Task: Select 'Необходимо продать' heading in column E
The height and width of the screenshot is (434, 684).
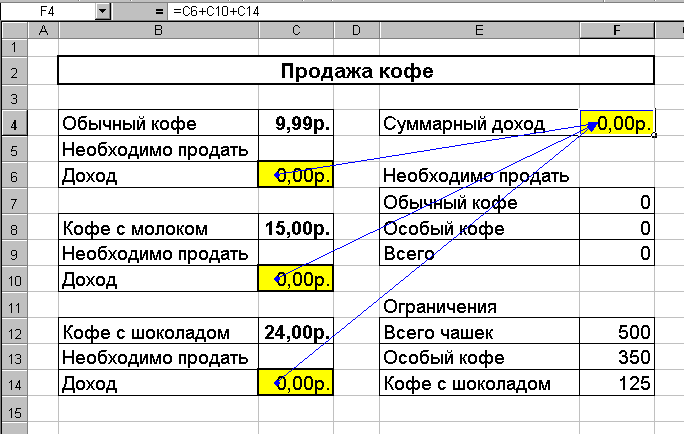Action: [x=479, y=176]
